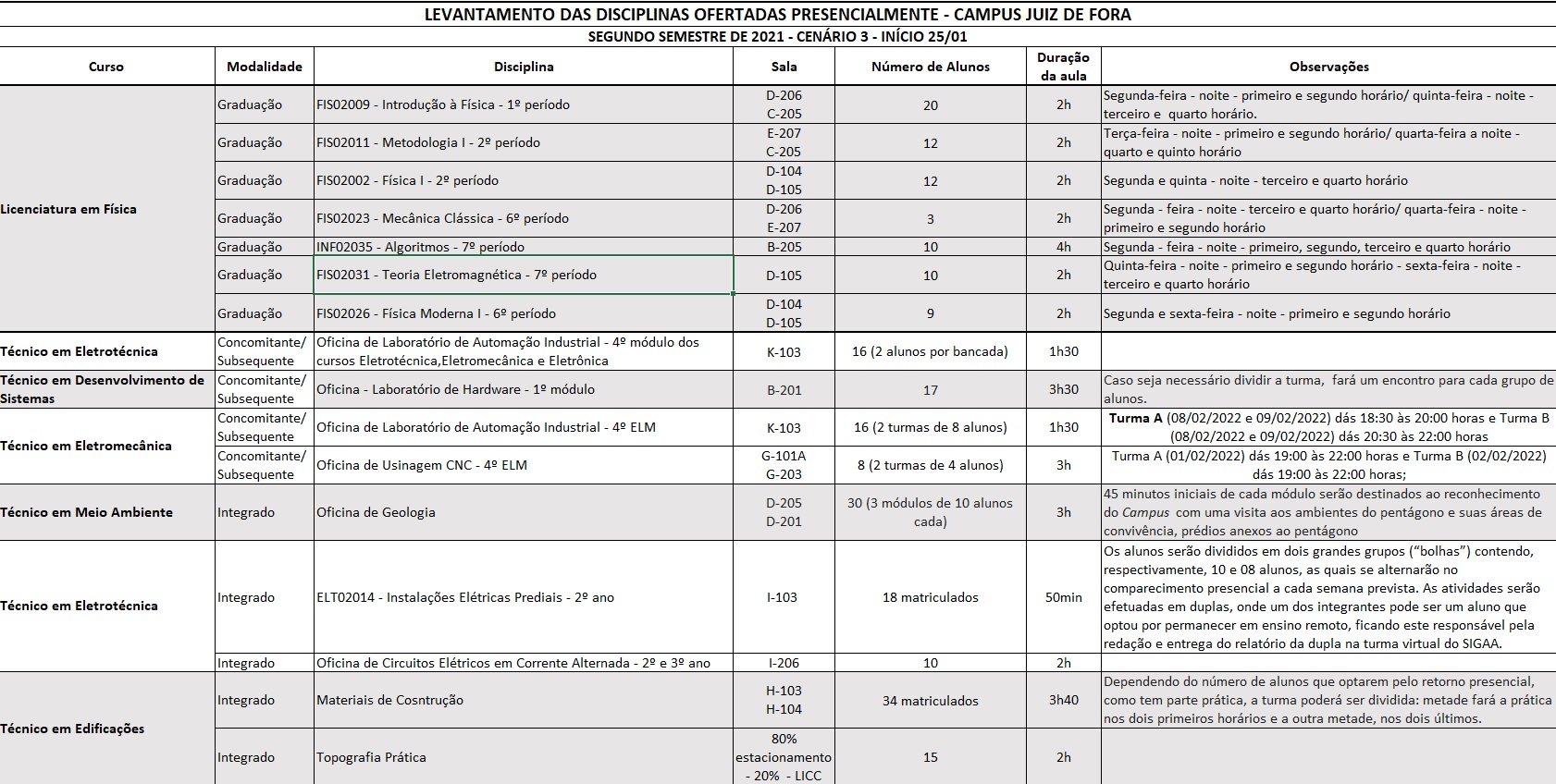
Task: Select the 'Oficina de Usinagem CNC' cell
Action: (523, 465)
